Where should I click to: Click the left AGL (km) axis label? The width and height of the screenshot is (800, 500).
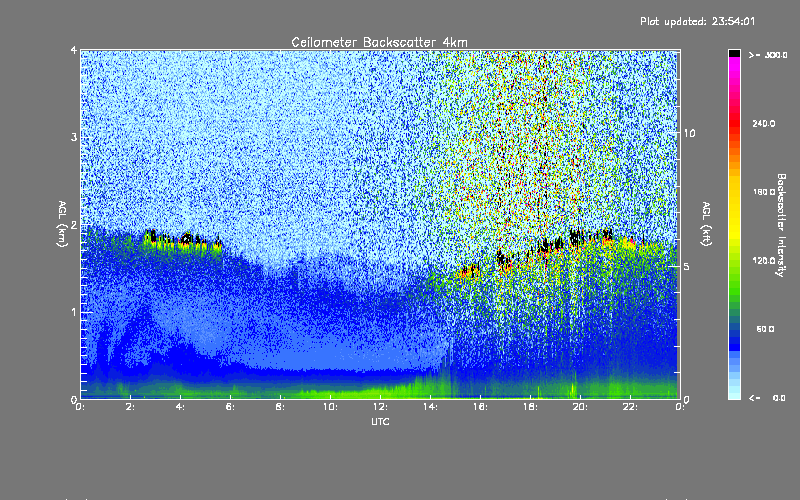[x=63, y=224]
